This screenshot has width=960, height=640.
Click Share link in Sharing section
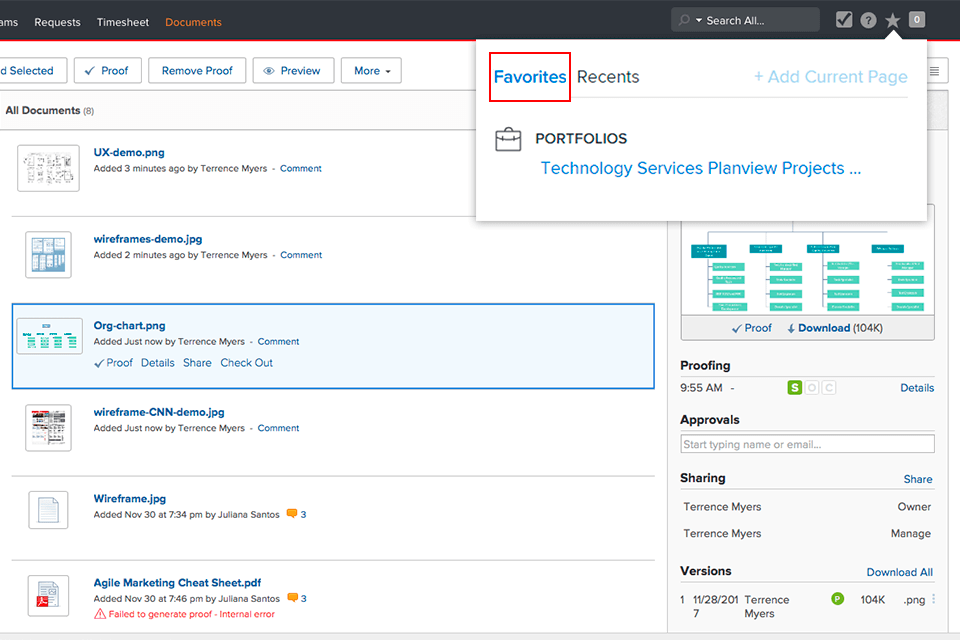(x=918, y=479)
